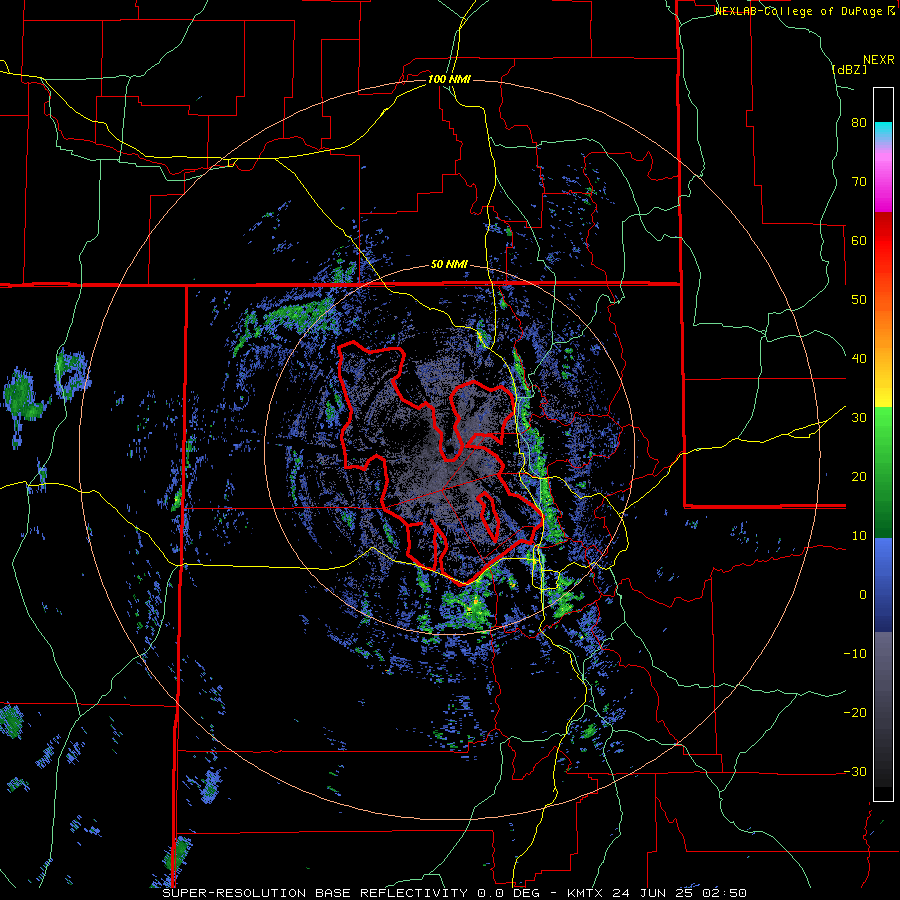Click the cyan top of the color bar
The image size is (900, 900).
pyautogui.click(x=884, y=131)
